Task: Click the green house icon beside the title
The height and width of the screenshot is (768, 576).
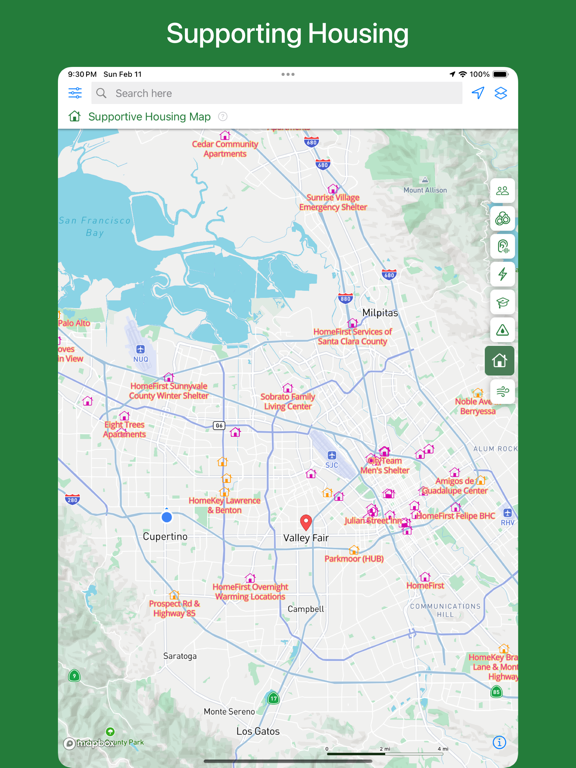Action: [x=74, y=117]
